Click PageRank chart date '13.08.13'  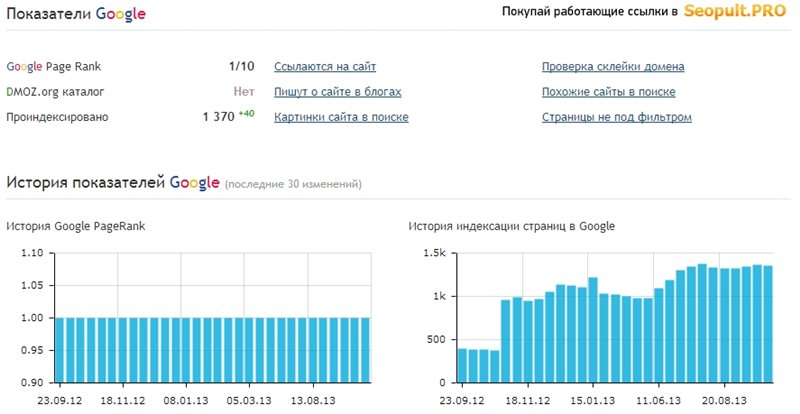(313, 400)
